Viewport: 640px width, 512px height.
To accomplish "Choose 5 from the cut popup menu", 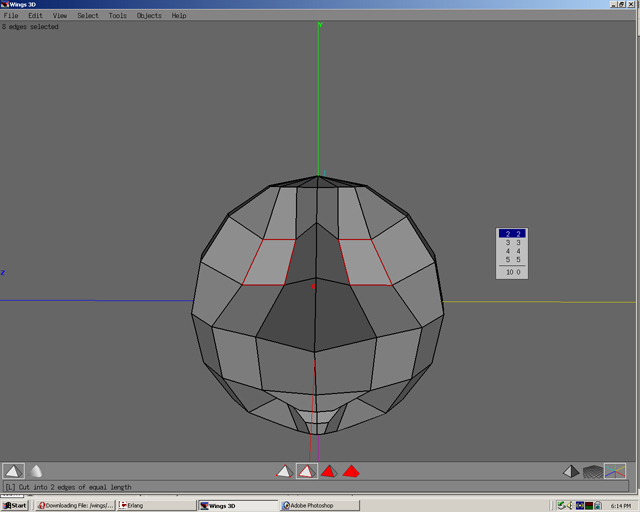I will point(511,260).
